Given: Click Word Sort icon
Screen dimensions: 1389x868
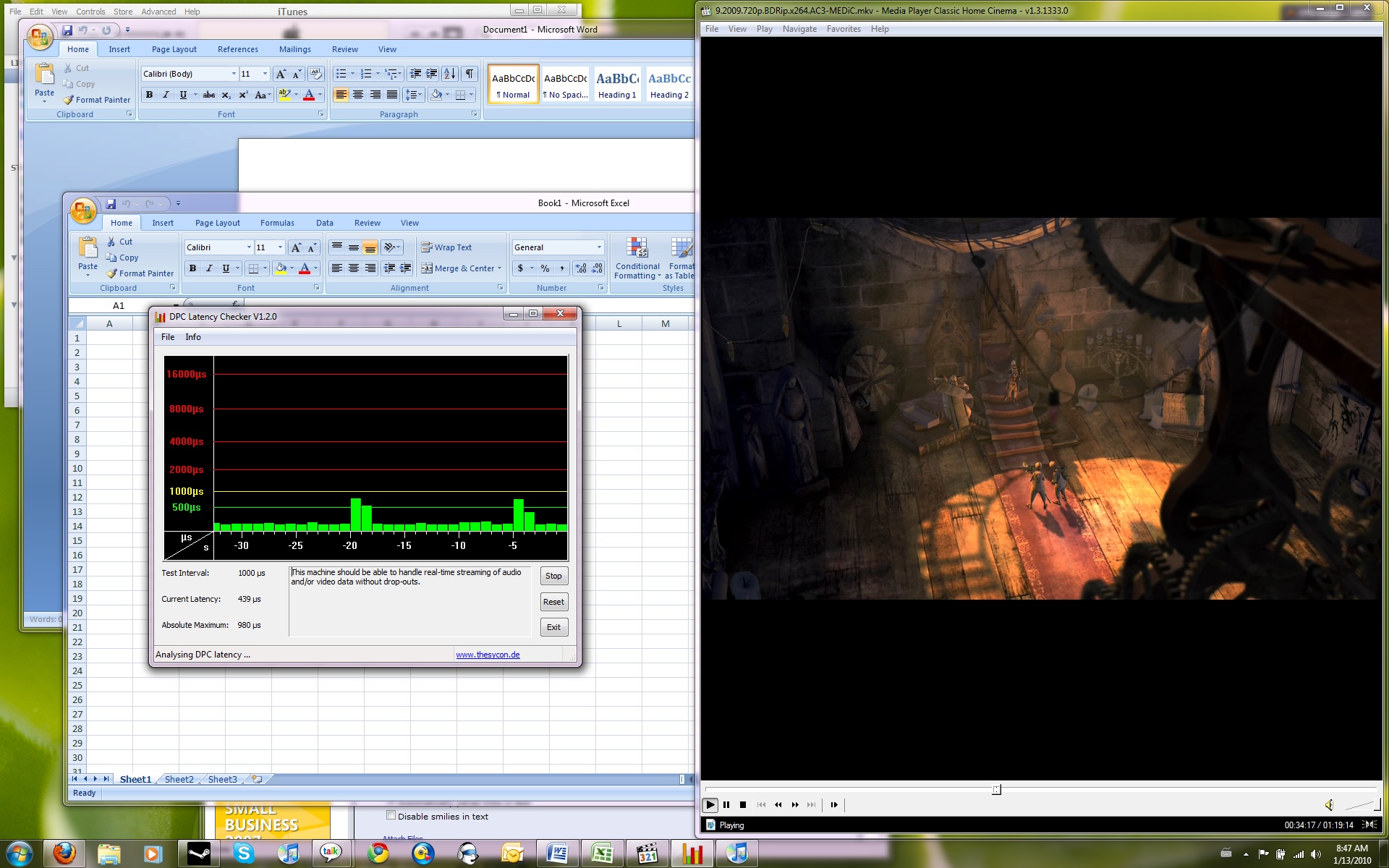Looking at the screenshot, I should pyautogui.click(x=450, y=74).
